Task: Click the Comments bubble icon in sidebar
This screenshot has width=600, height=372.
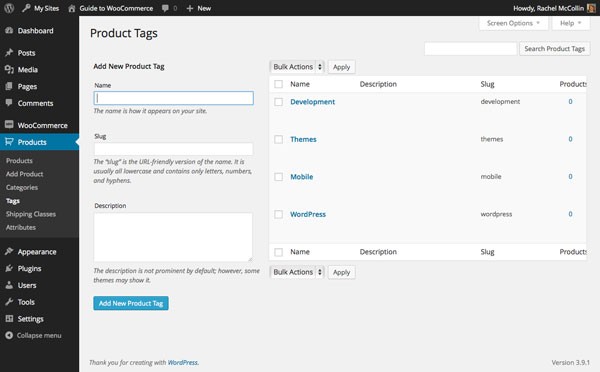Action: point(9,103)
